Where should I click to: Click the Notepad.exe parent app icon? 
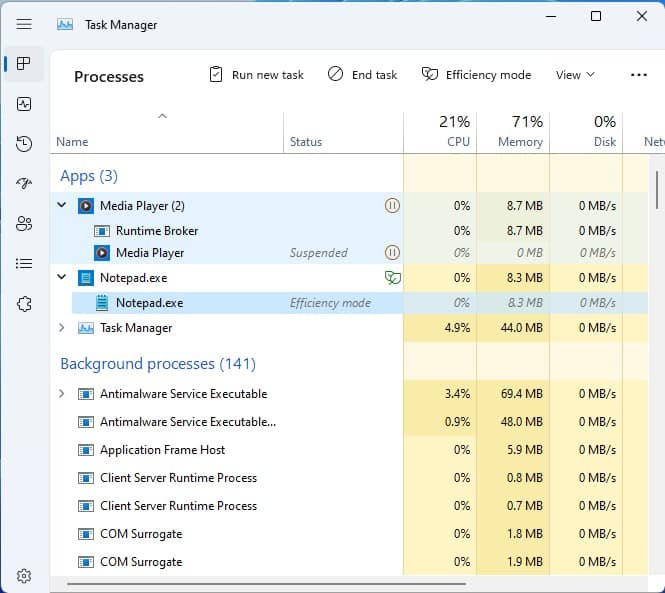pos(86,278)
